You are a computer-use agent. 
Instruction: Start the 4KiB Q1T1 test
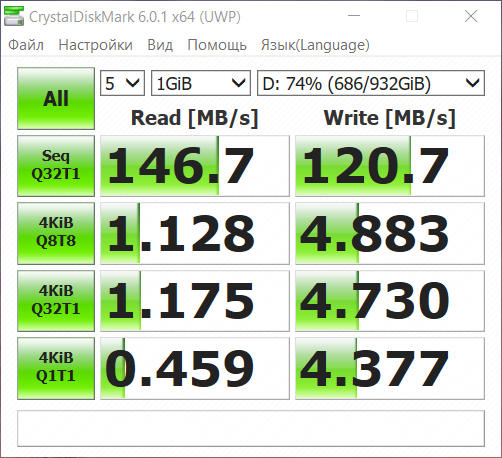(56, 368)
